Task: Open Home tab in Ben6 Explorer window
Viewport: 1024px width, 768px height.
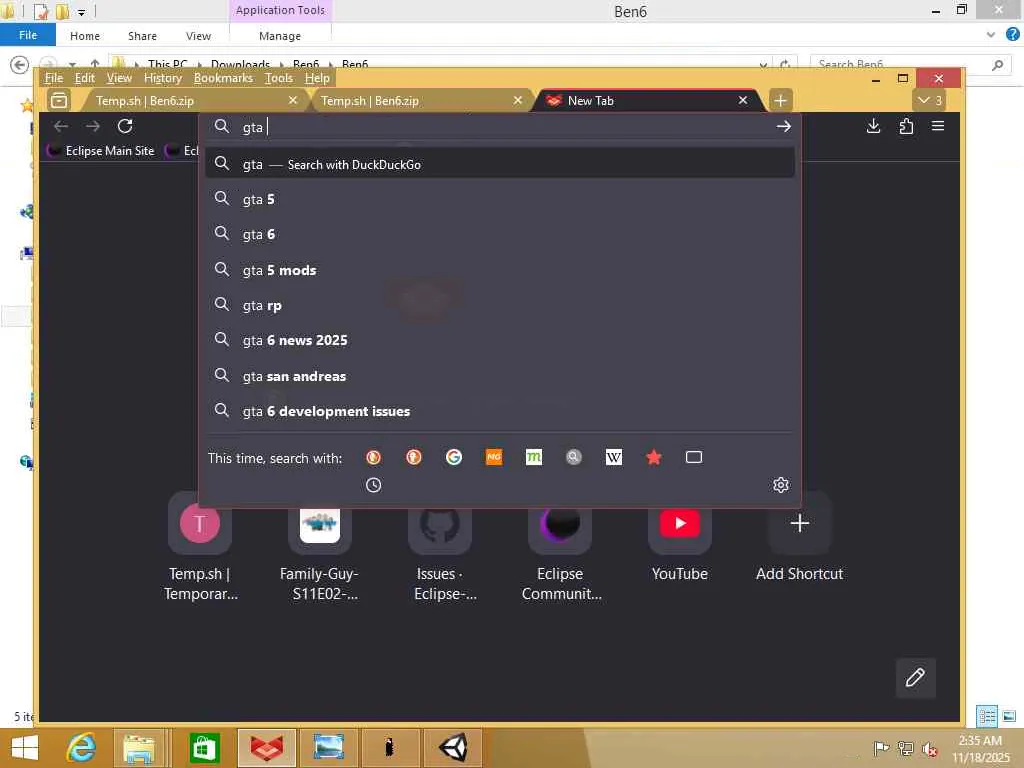Action: point(85,36)
